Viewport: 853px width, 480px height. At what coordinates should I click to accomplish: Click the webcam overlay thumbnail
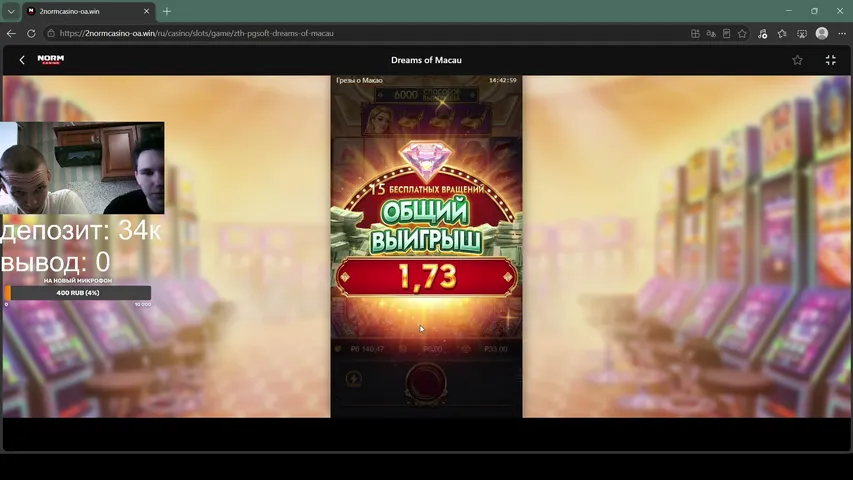[82, 168]
